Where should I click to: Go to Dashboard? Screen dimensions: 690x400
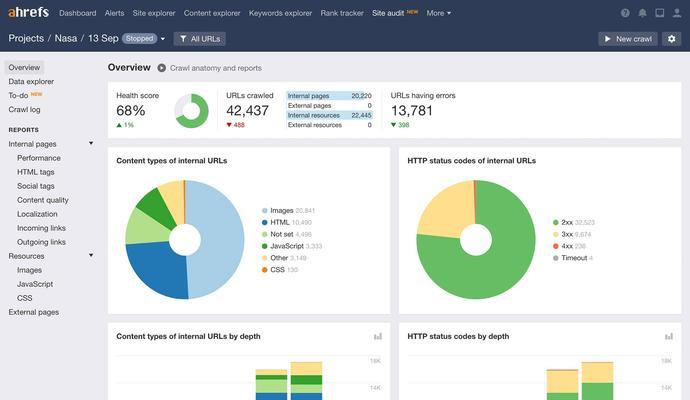[77, 13]
